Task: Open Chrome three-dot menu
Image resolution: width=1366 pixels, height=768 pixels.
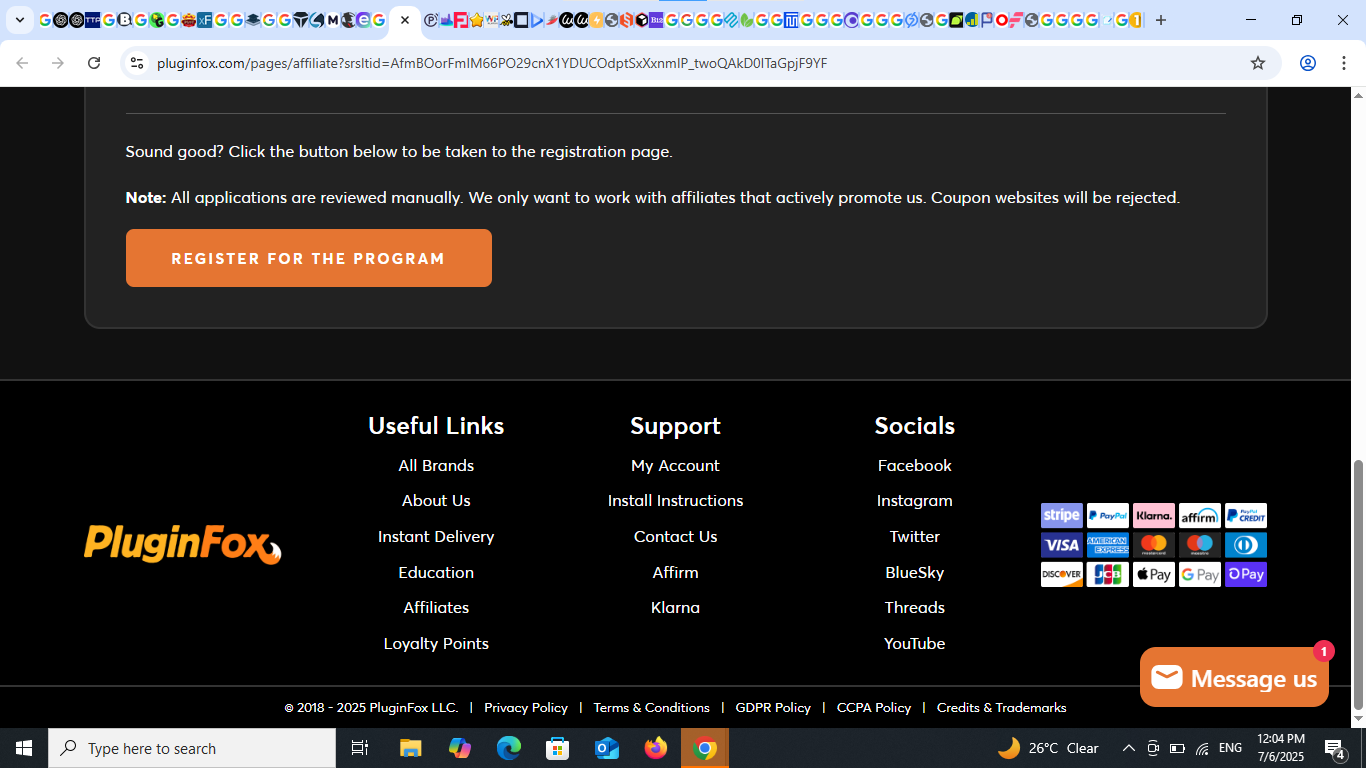Action: (x=1343, y=63)
